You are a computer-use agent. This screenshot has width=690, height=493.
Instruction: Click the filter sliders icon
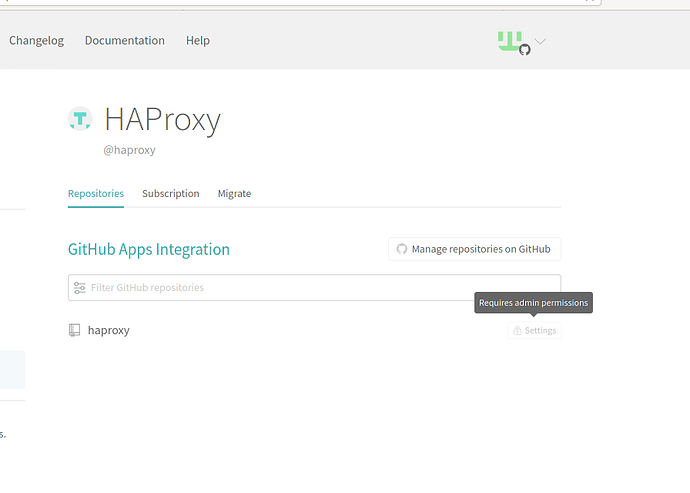(x=80, y=288)
